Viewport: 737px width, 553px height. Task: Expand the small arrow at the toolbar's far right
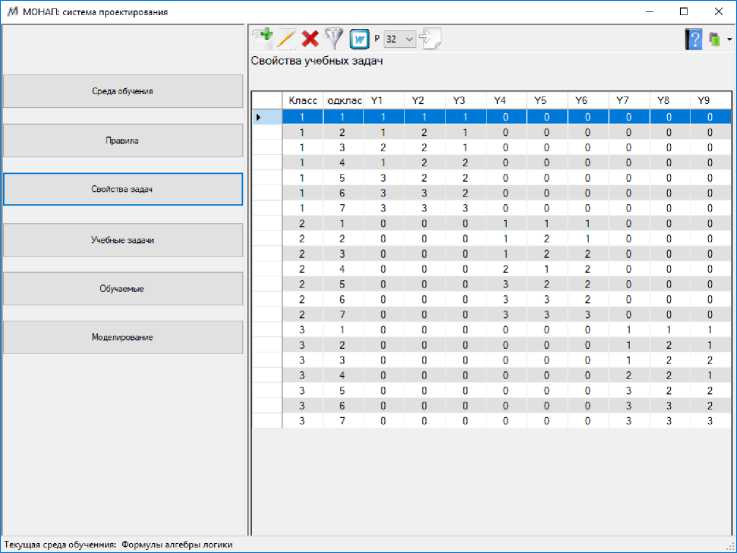(x=729, y=39)
